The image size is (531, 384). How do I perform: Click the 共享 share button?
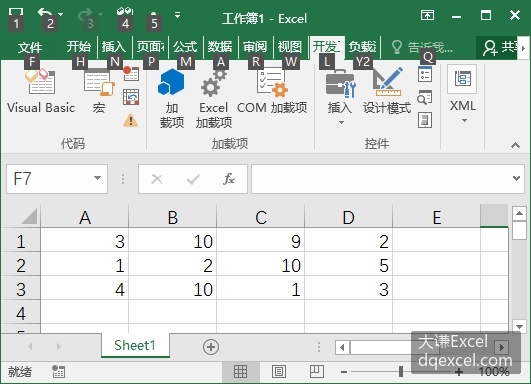coord(498,47)
